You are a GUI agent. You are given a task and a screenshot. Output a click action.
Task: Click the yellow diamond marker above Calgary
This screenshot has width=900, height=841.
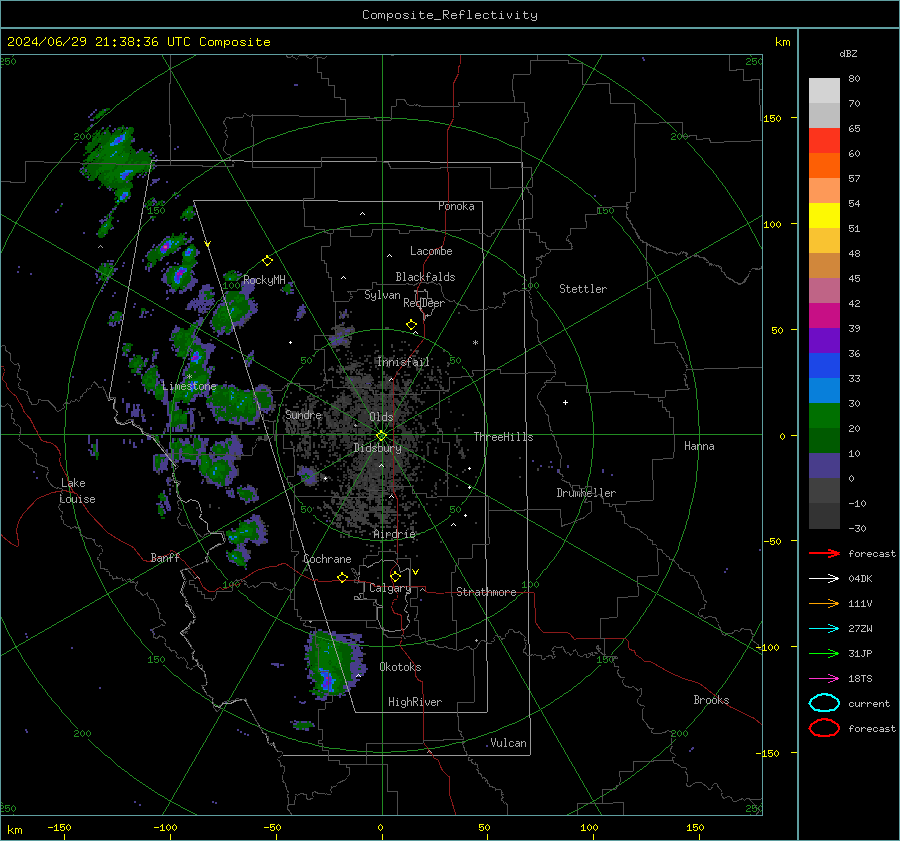pos(395,576)
